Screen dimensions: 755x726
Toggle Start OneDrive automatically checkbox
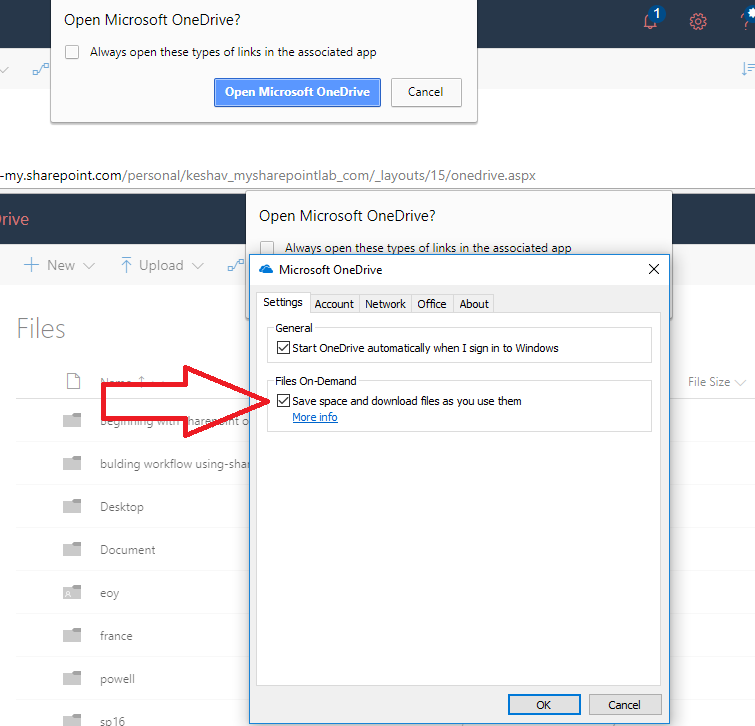pyautogui.click(x=283, y=348)
